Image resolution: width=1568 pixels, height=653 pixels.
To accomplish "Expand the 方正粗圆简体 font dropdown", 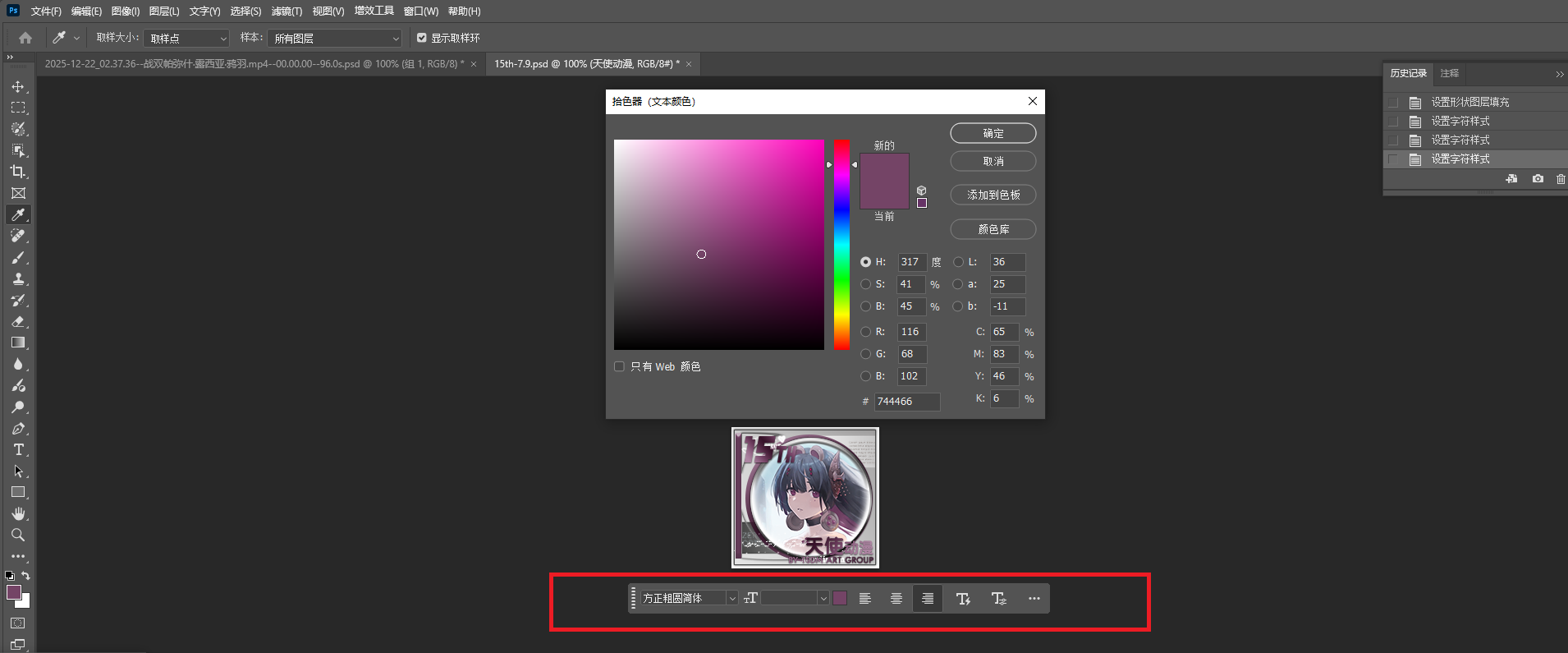I will 731,599.
